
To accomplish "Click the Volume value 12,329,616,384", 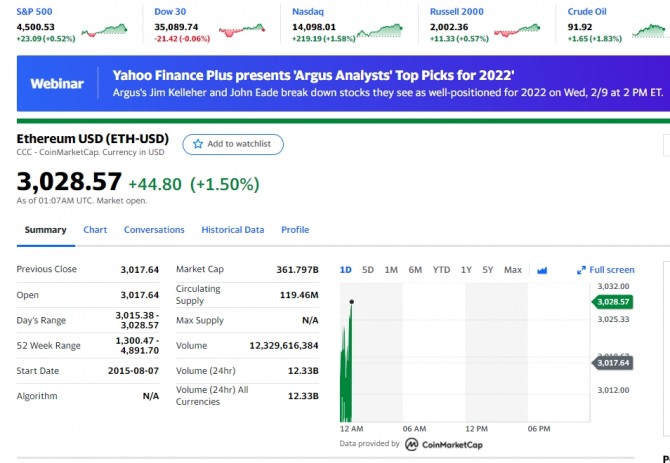I will 284,346.
